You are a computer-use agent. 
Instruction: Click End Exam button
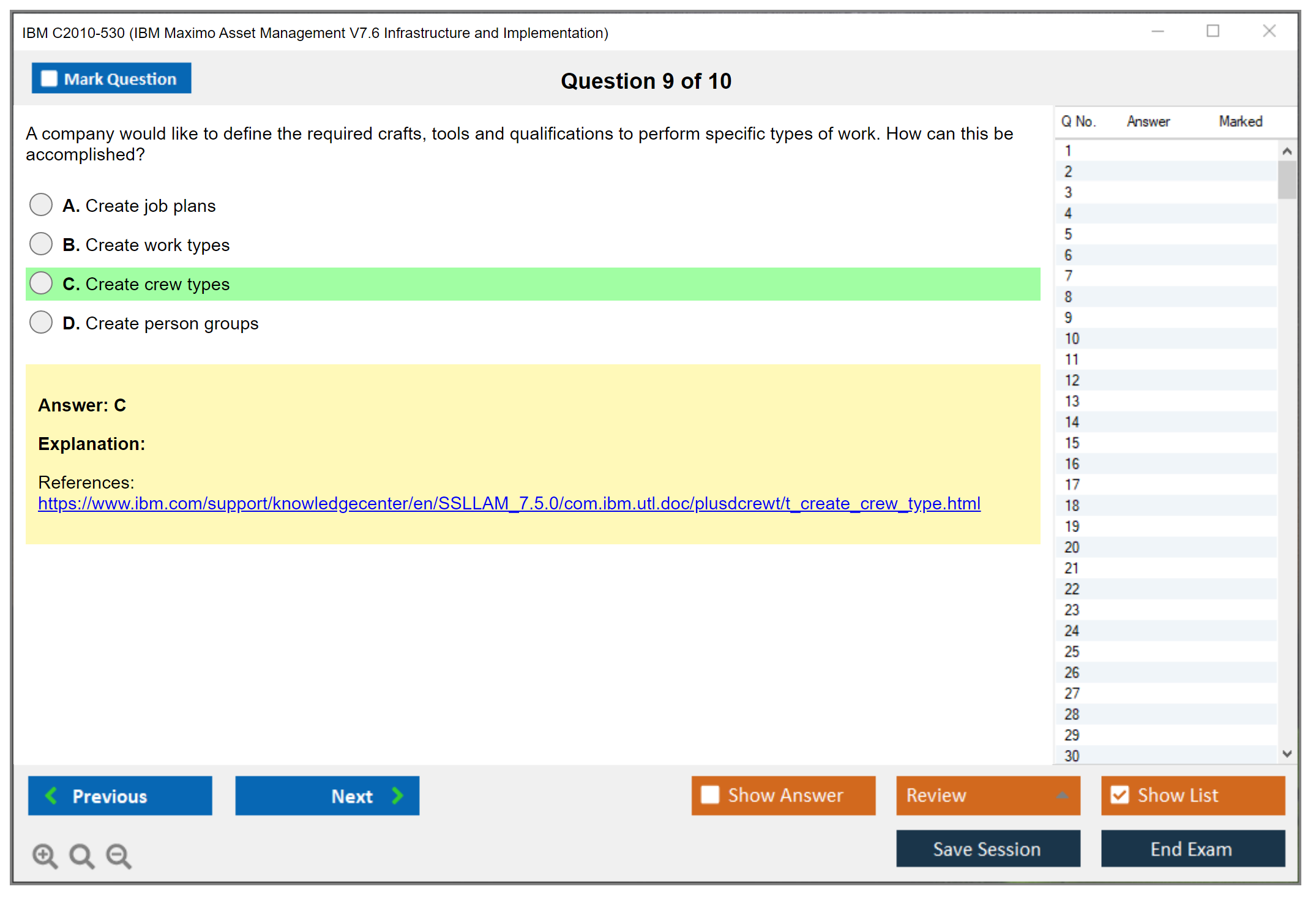1192,849
